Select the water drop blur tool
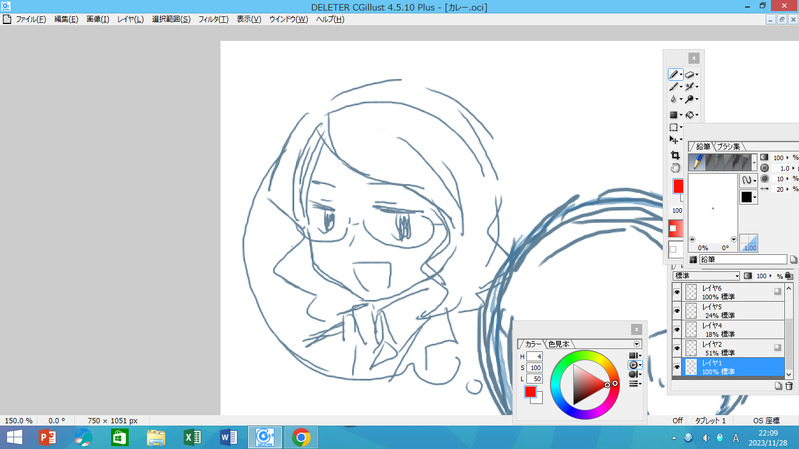 point(674,99)
